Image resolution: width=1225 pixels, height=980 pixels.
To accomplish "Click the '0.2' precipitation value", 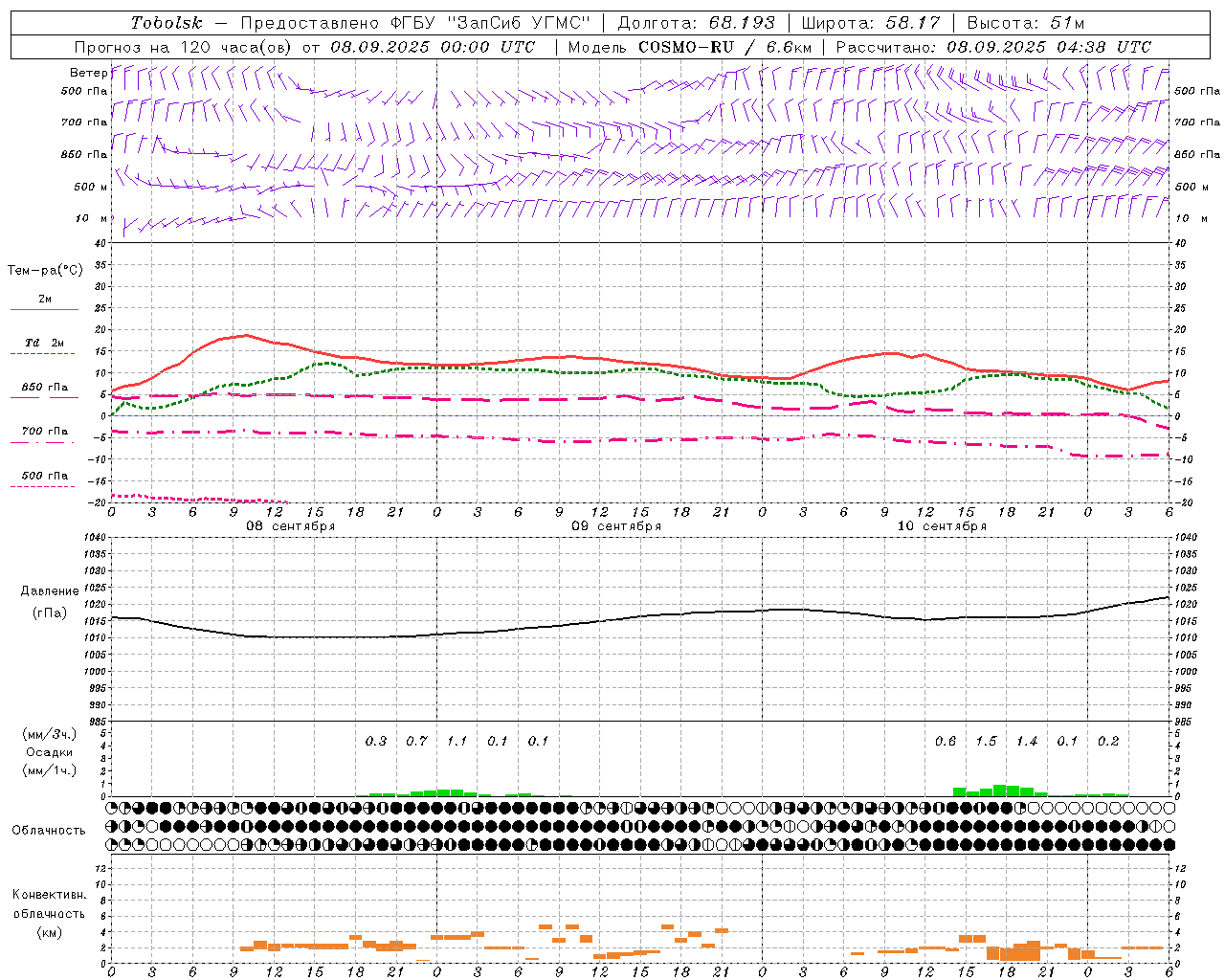I will (x=1108, y=741).
